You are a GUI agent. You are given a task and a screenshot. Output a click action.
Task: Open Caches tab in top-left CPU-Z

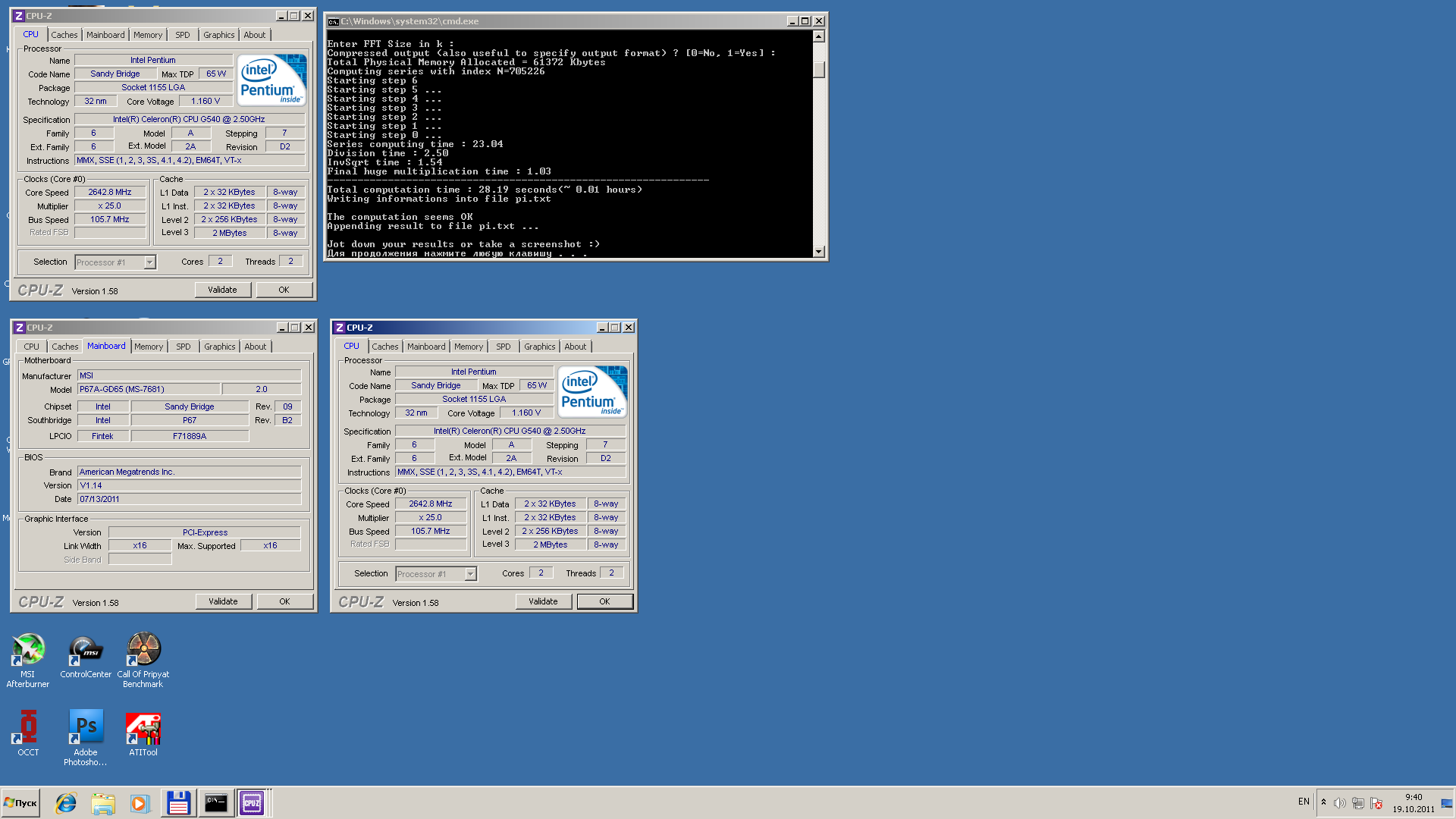click(x=64, y=35)
